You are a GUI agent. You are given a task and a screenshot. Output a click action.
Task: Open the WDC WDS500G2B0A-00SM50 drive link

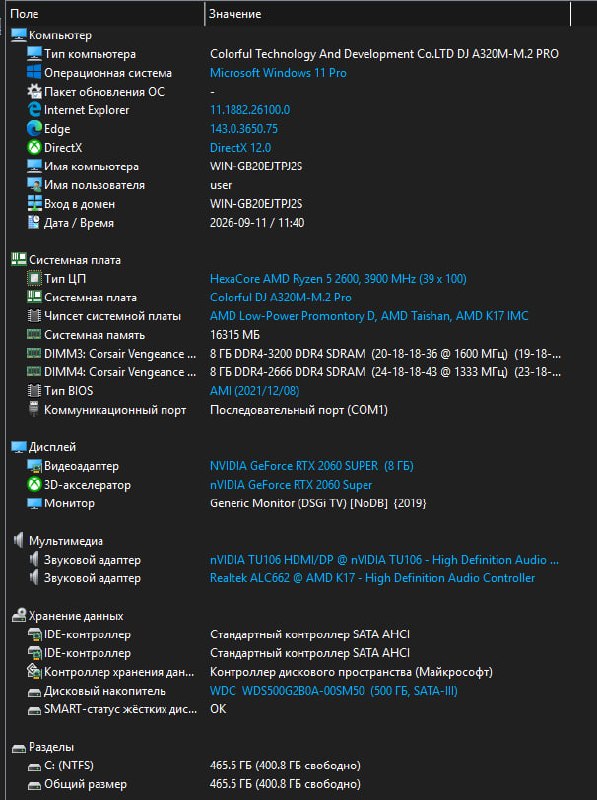point(334,691)
